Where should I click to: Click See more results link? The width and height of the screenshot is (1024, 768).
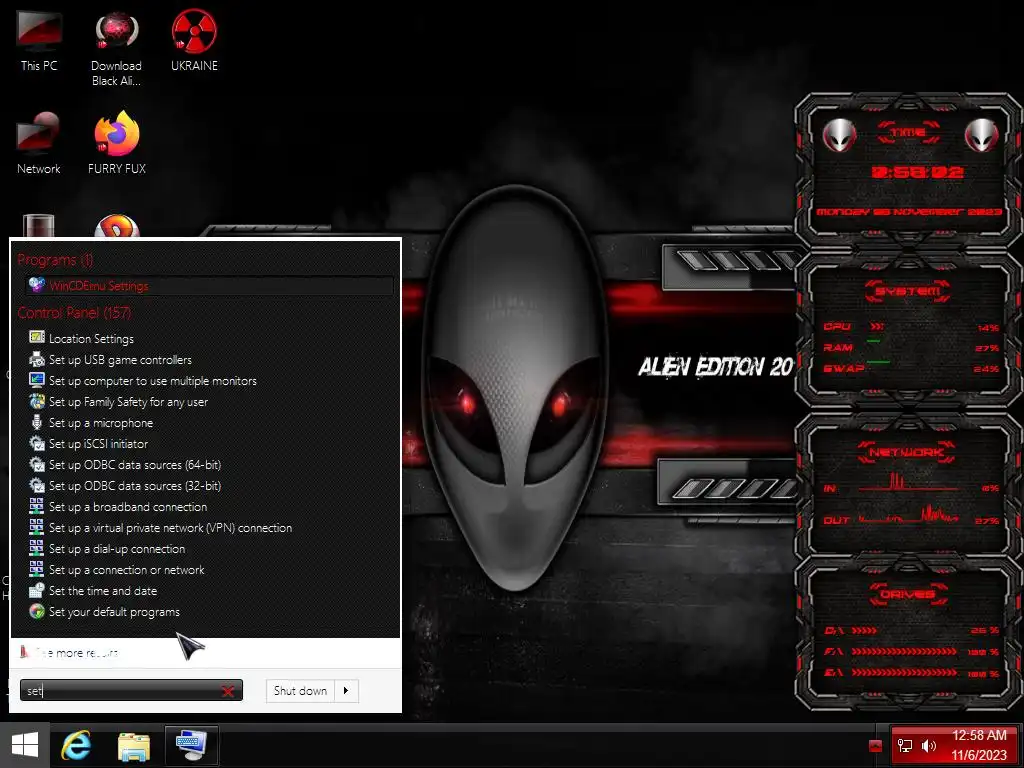click(69, 652)
